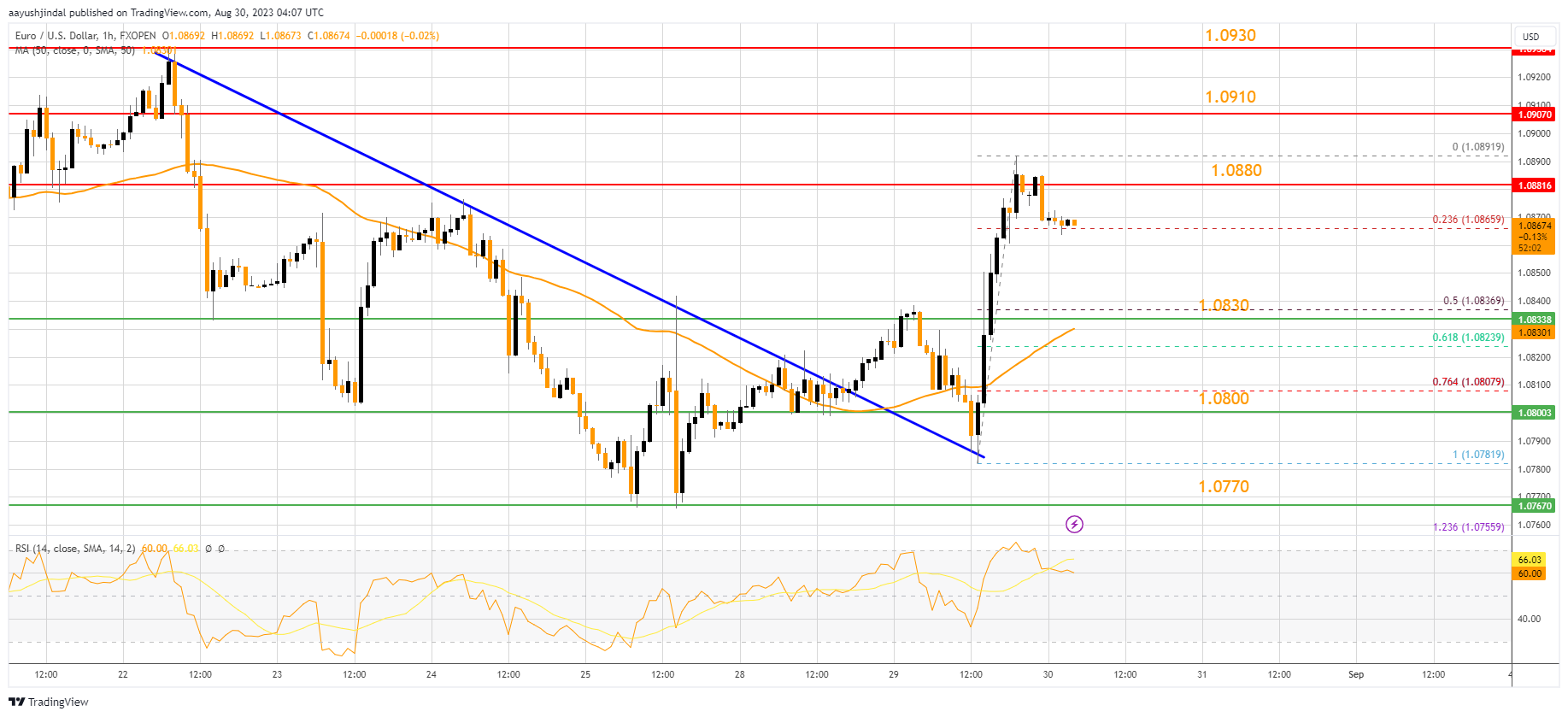Select the Fibonacci 1.236 (1.07559) level label
Image resolution: width=1568 pixels, height=717 pixels.
point(1468,527)
